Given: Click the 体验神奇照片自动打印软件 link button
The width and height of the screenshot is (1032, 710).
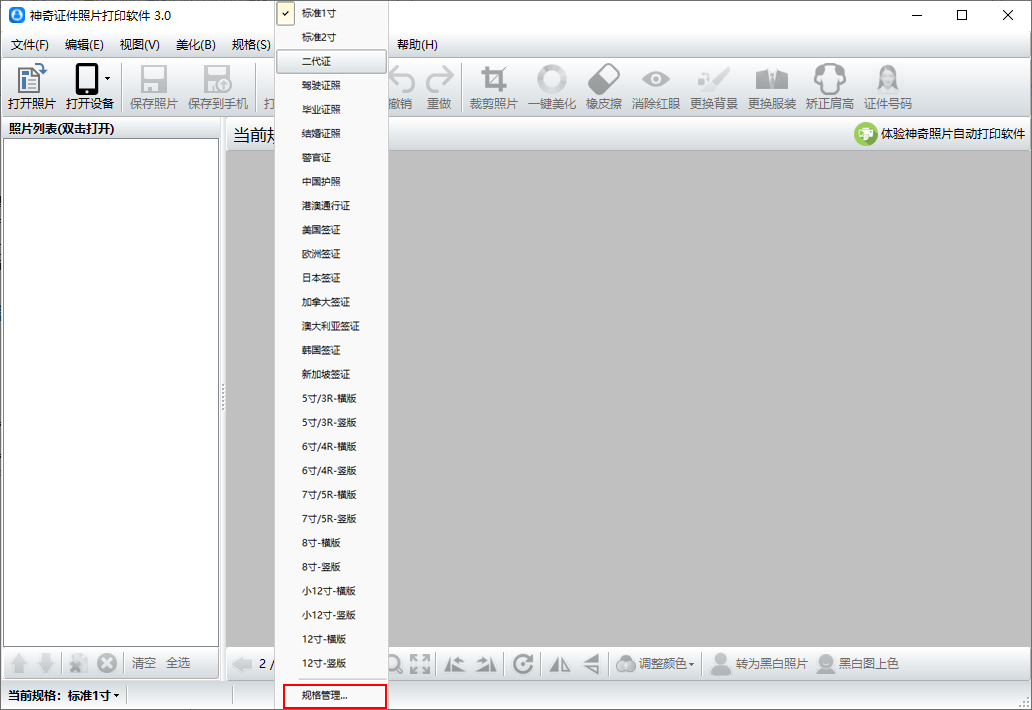Looking at the screenshot, I should (940, 134).
